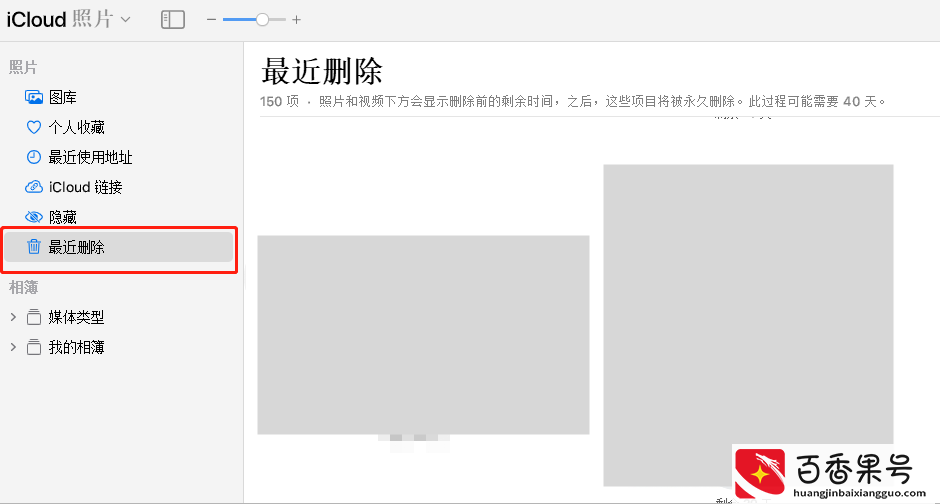Viewport: 940px width, 504px height.
Task: Click the plus zoom-in button
Action: 296,20
